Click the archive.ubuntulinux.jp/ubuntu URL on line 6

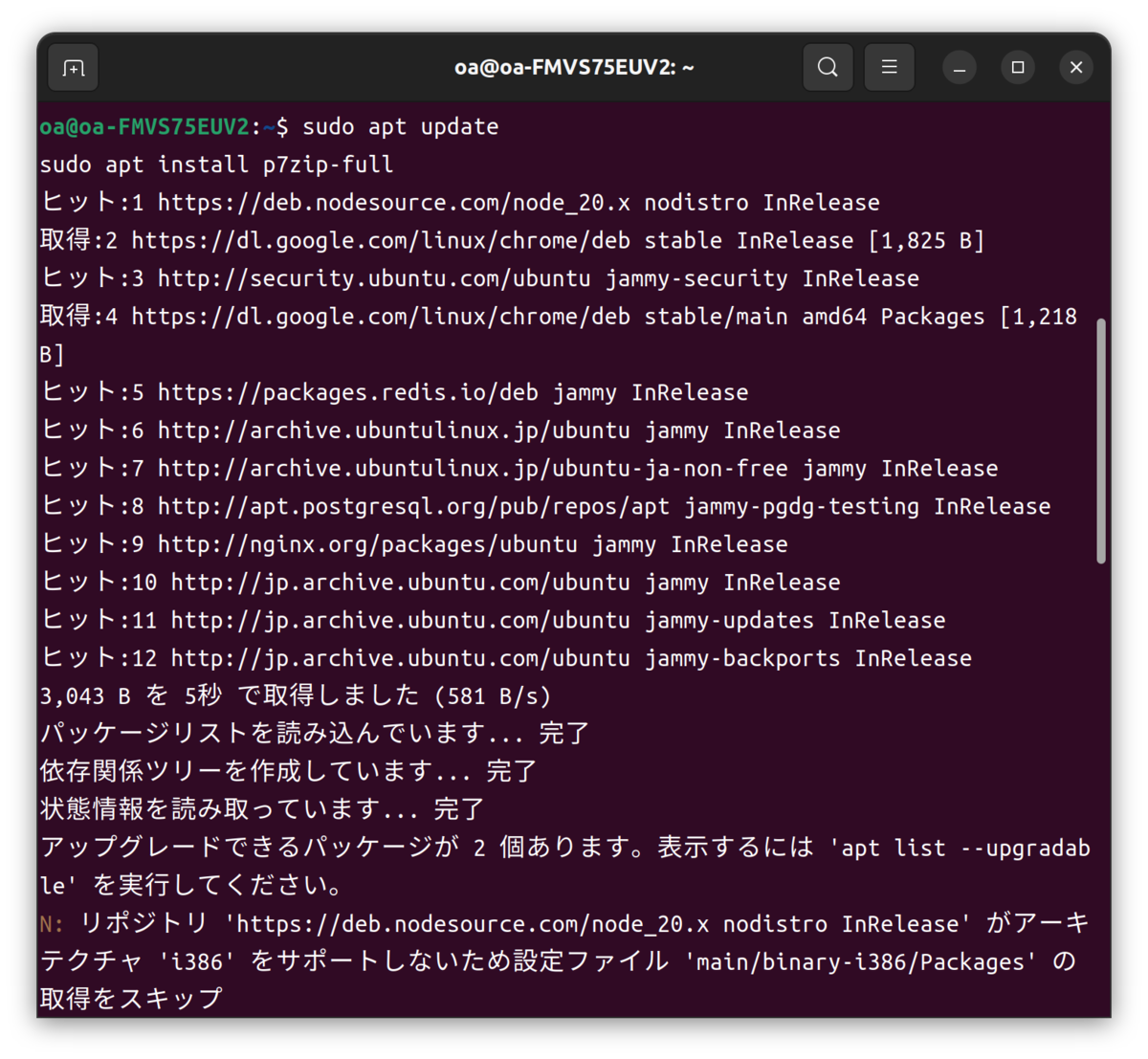[x=394, y=430]
